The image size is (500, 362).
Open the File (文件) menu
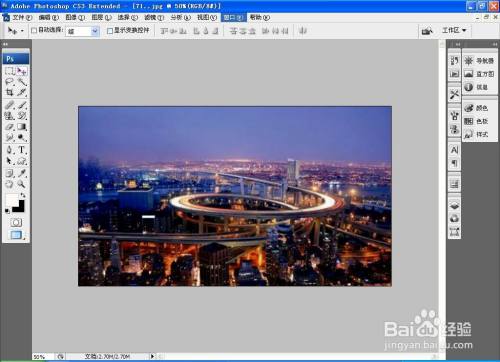tap(22, 17)
